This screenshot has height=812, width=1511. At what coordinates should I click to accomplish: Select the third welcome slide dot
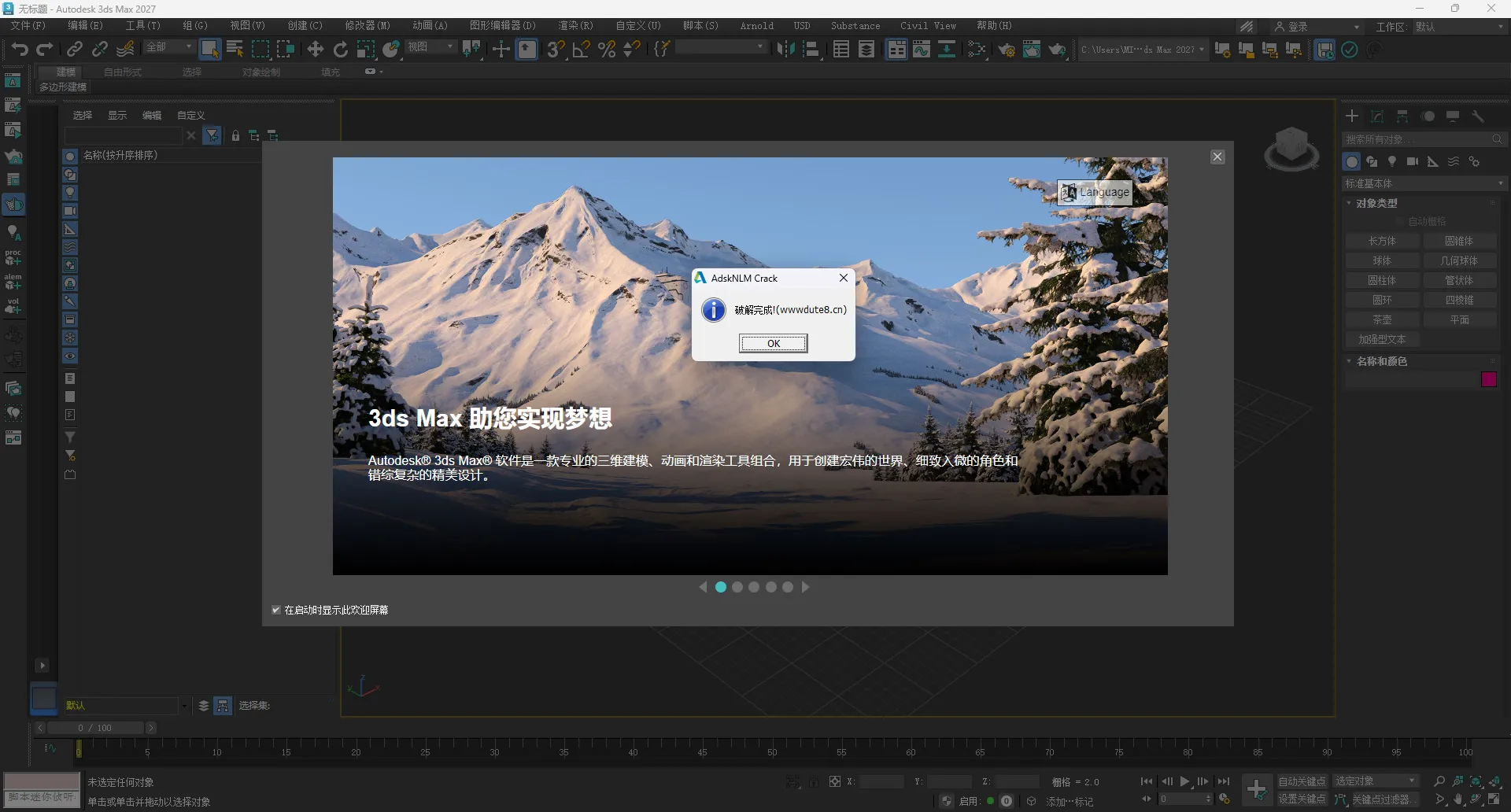click(x=754, y=587)
